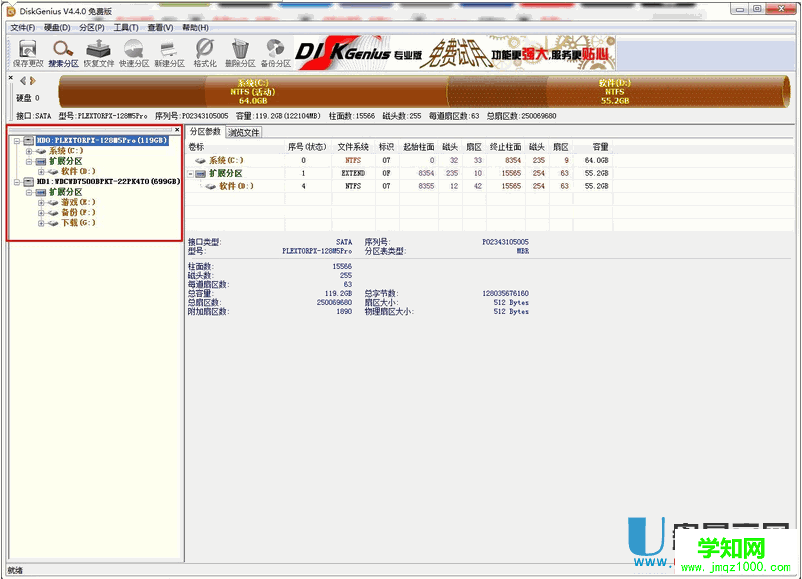Go to previous disk with left arrow
The image size is (802, 579).
coord(23,80)
